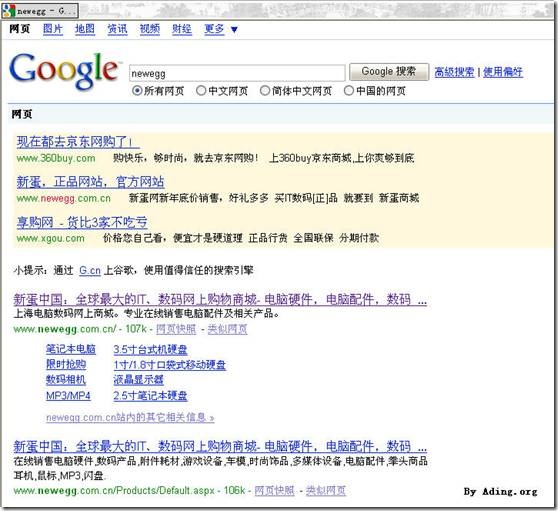Select the 'newegg - G...' browser tab

pyautogui.click(x=40, y=11)
